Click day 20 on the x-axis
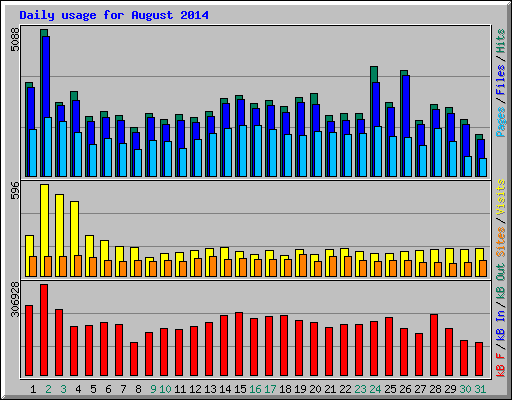 [315, 389]
